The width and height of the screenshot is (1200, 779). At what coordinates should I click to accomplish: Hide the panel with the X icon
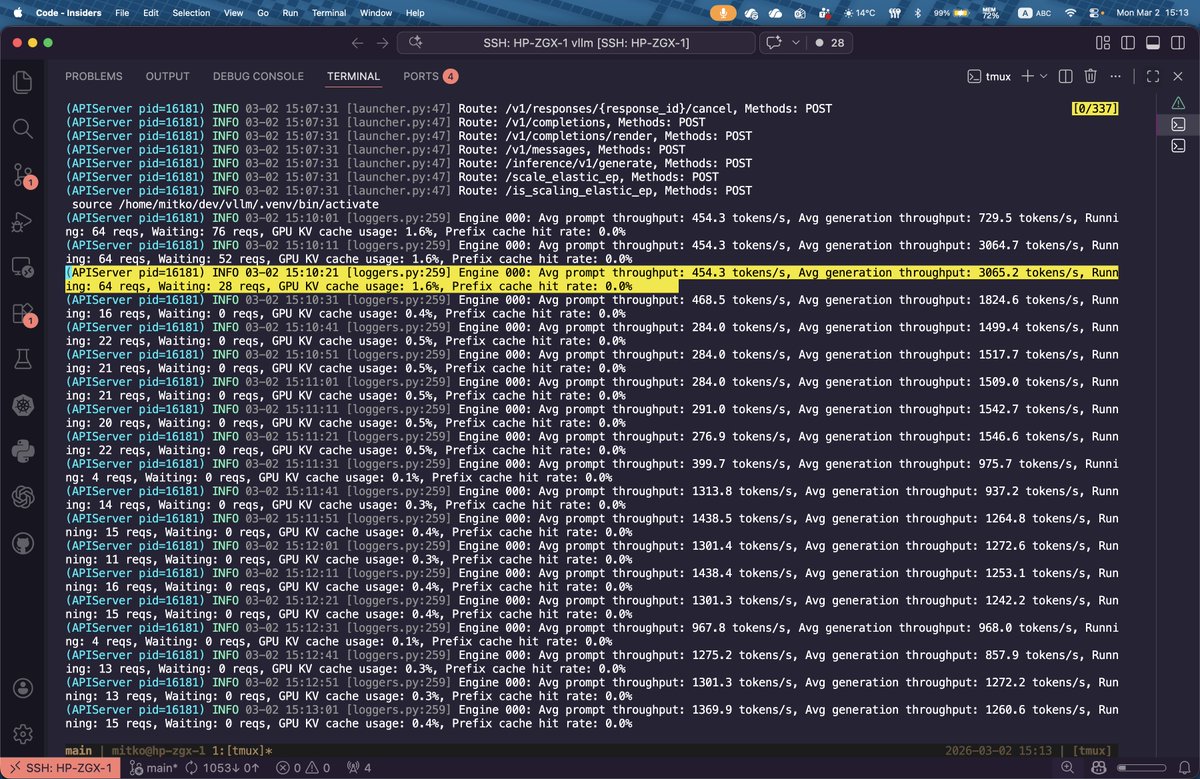pos(1177,76)
